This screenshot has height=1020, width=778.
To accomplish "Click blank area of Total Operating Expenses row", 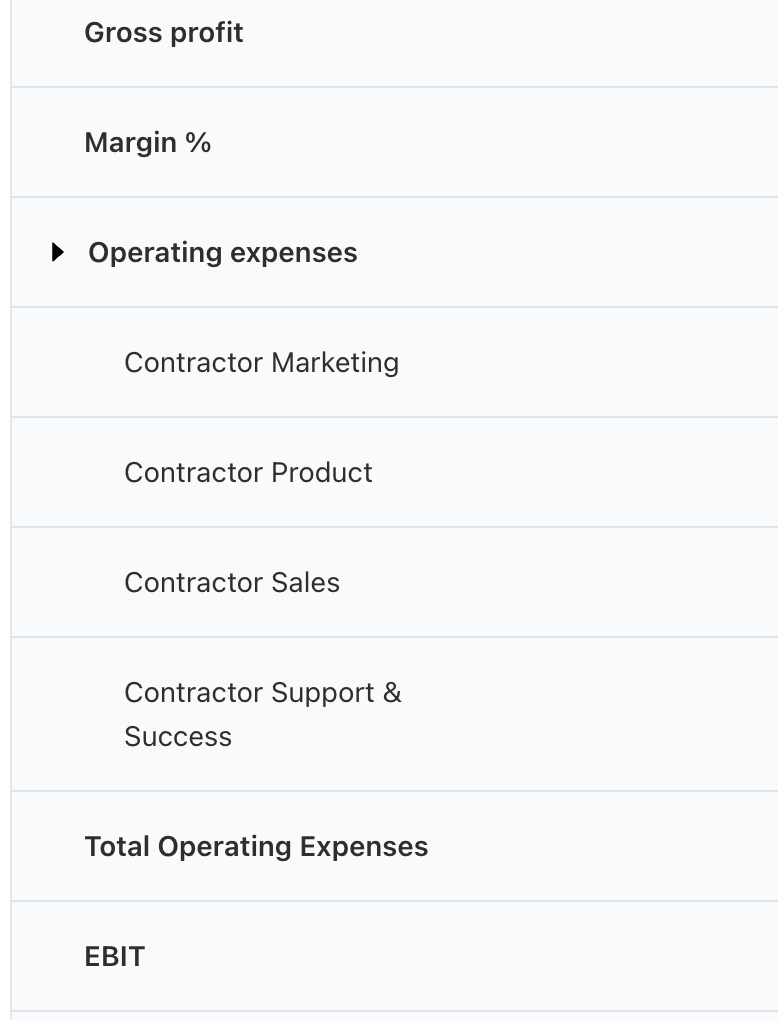I will click(x=605, y=846).
